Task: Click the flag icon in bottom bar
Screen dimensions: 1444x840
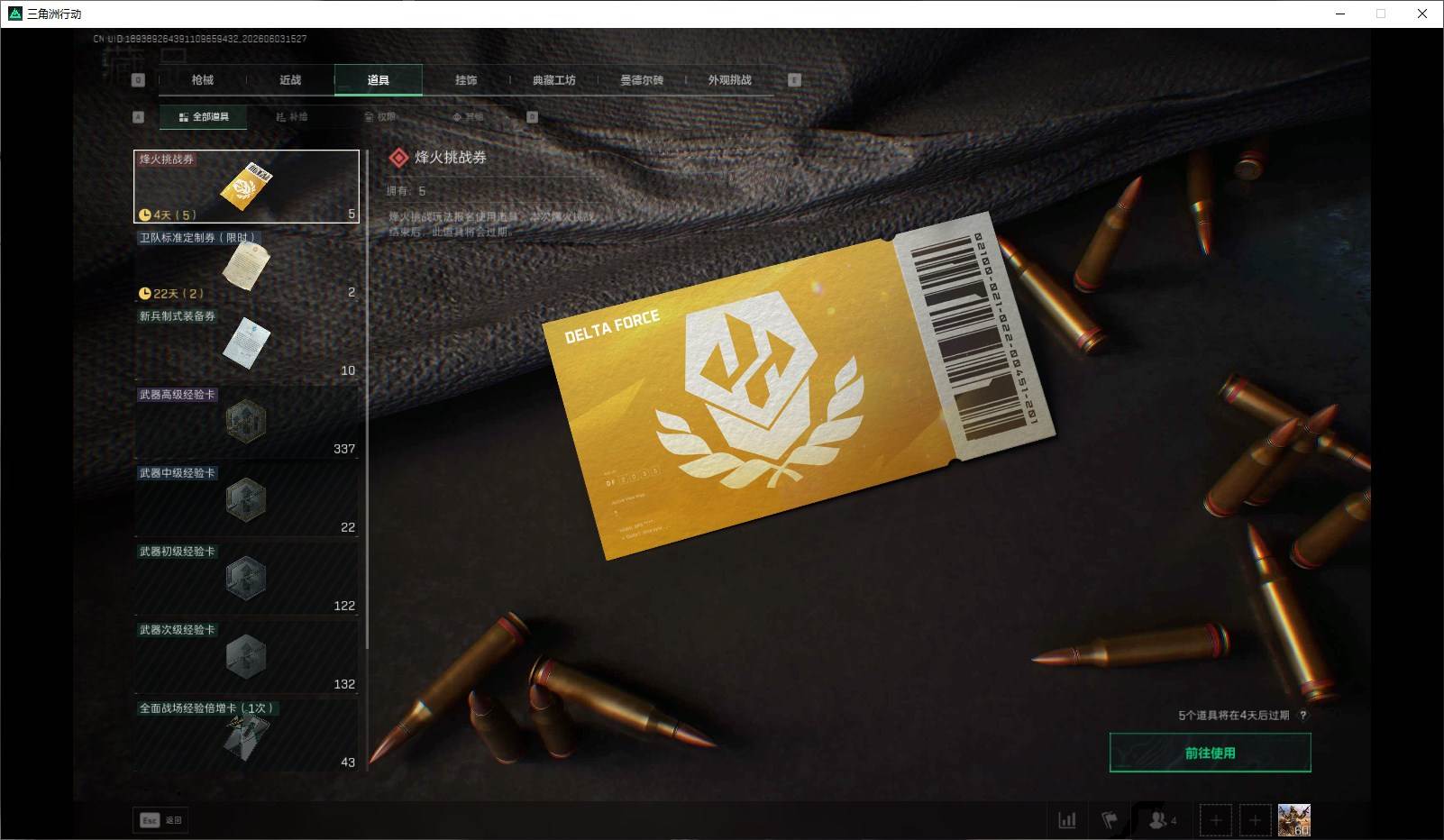Action: pos(1110,820)
